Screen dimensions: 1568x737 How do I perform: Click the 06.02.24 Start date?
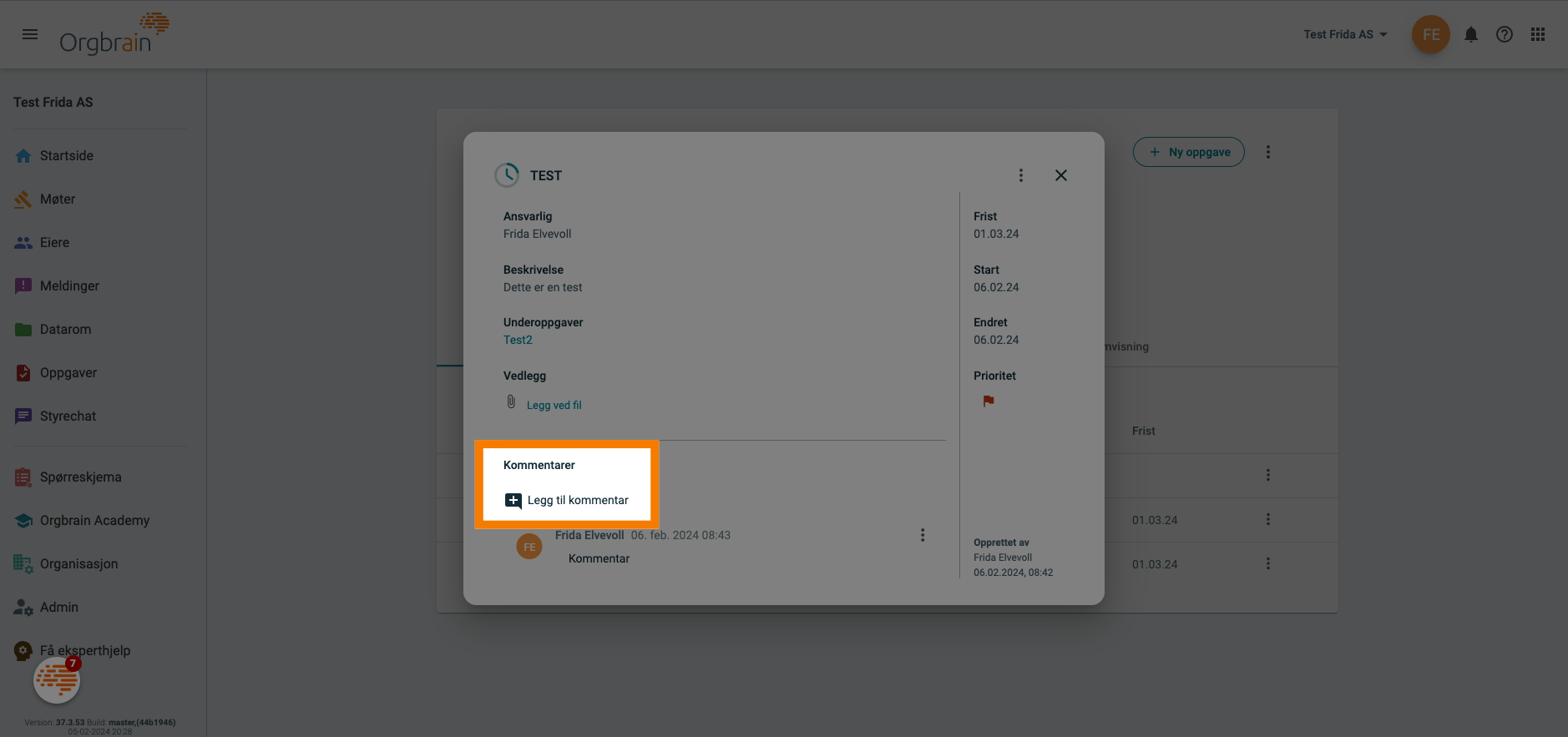coord(996,287)
